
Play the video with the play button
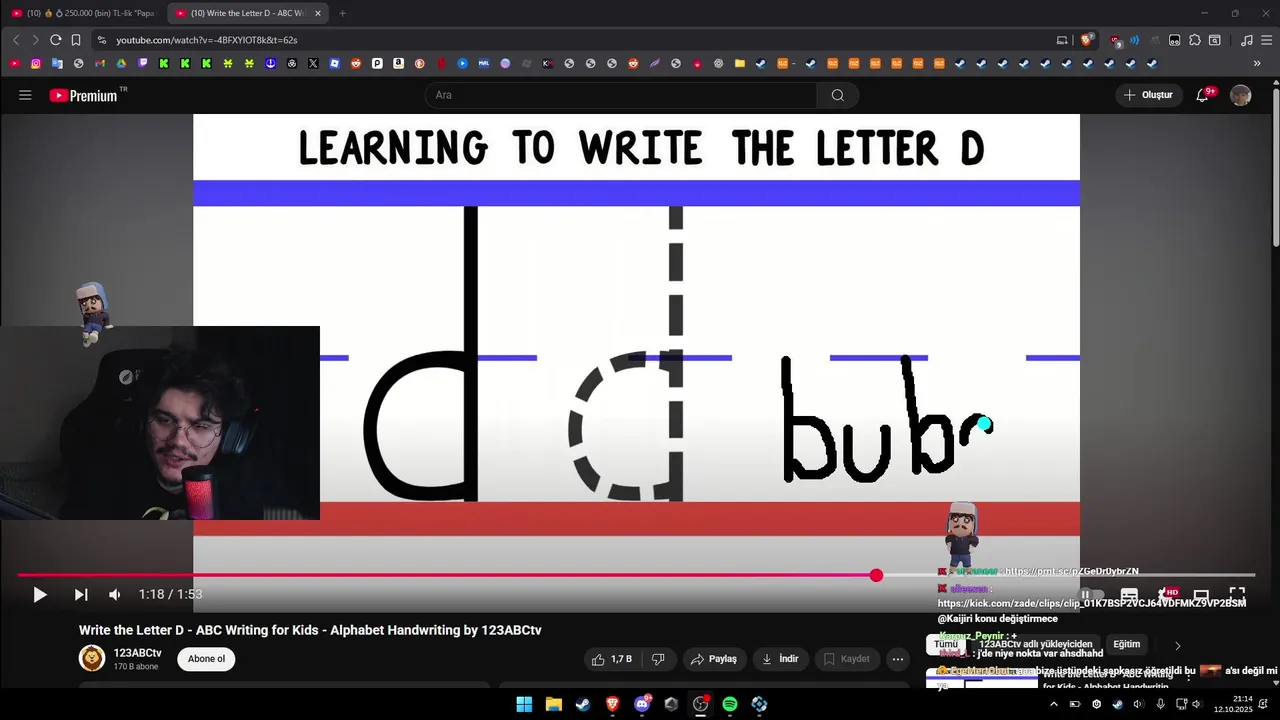coord(40,595)
